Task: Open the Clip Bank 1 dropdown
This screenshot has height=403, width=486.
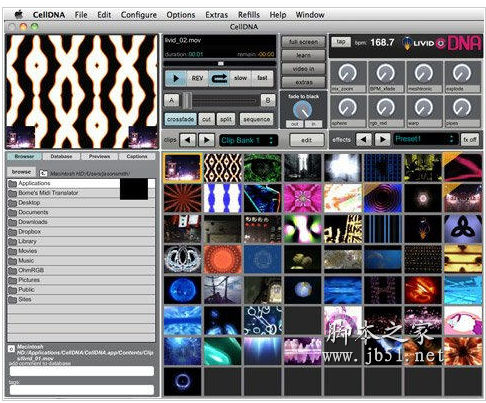Action: tap(248, 140)
